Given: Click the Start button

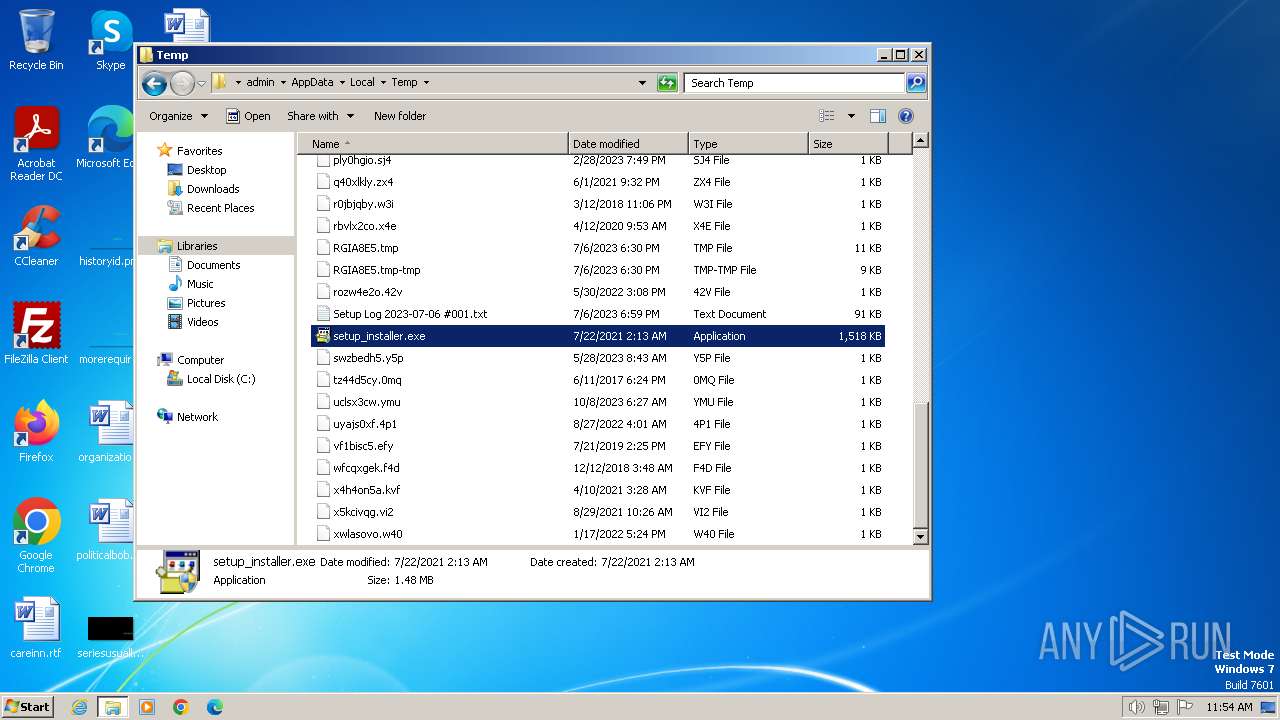Looking at the screenshot, I should (28, 706).
